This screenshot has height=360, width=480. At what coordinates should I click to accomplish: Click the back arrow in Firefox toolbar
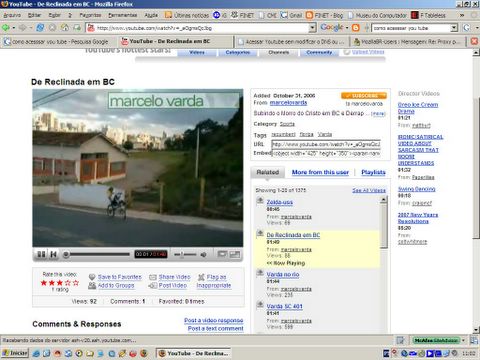[x=6, y=28]
